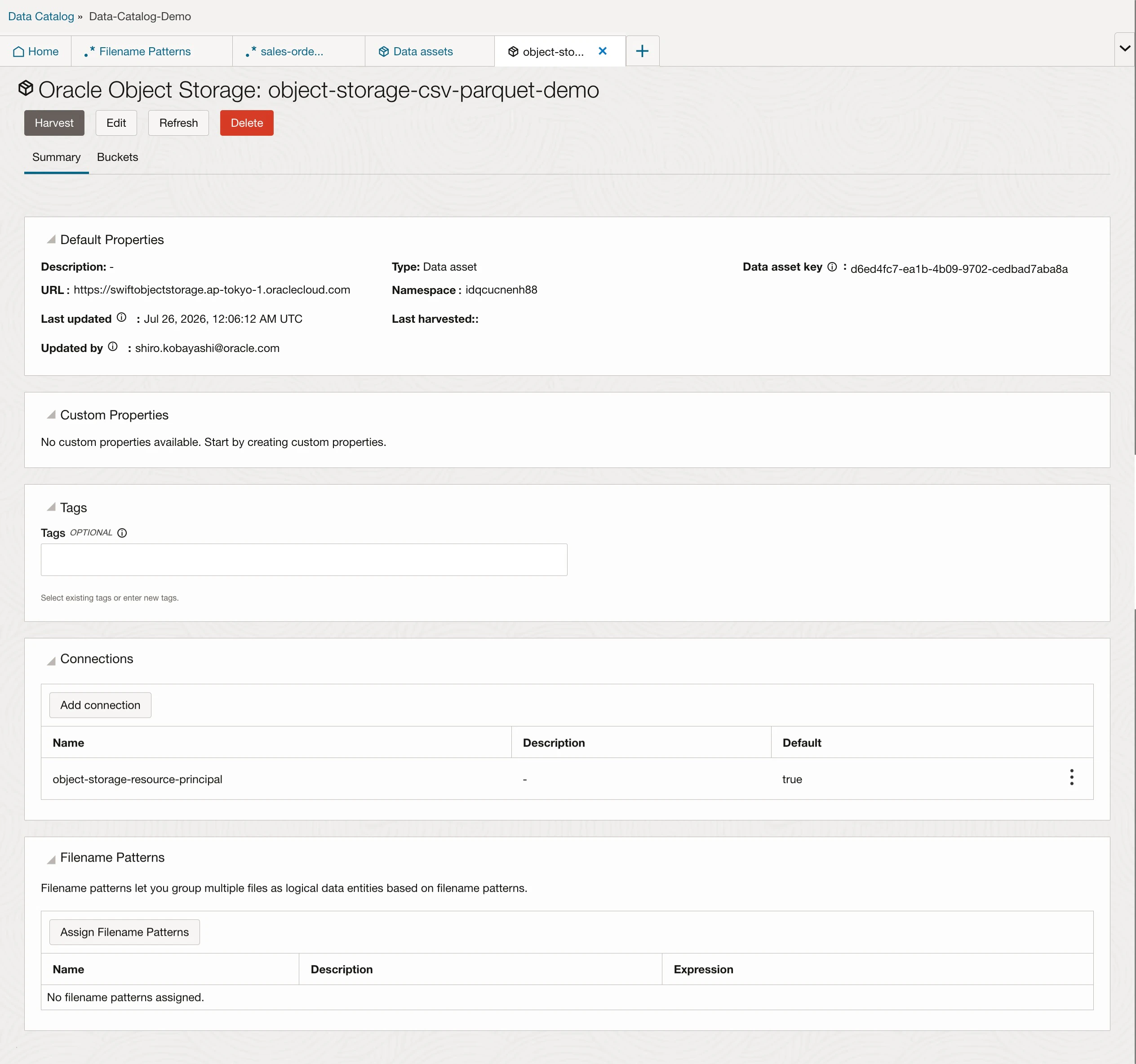Click the 'No filename patterns assigned.' message
This screenshot has height=1064, width=1136.
coord(125,997)
